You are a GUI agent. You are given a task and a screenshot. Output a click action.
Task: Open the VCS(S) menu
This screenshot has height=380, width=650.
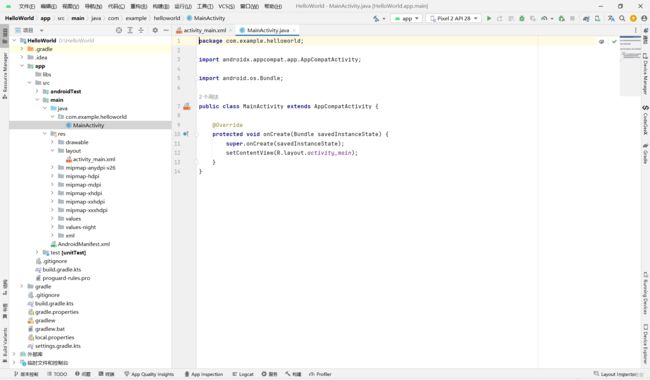tap(226, 6)
